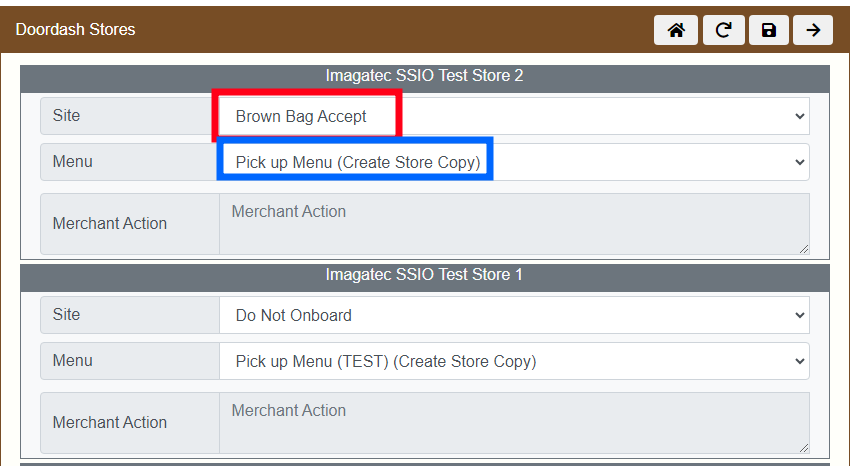The height and width of the screenshot is (466, 852).
Task: Select the Imagatec SSIO Test Store 1 header
Action: pyautogui.click(x=424, y=275)
